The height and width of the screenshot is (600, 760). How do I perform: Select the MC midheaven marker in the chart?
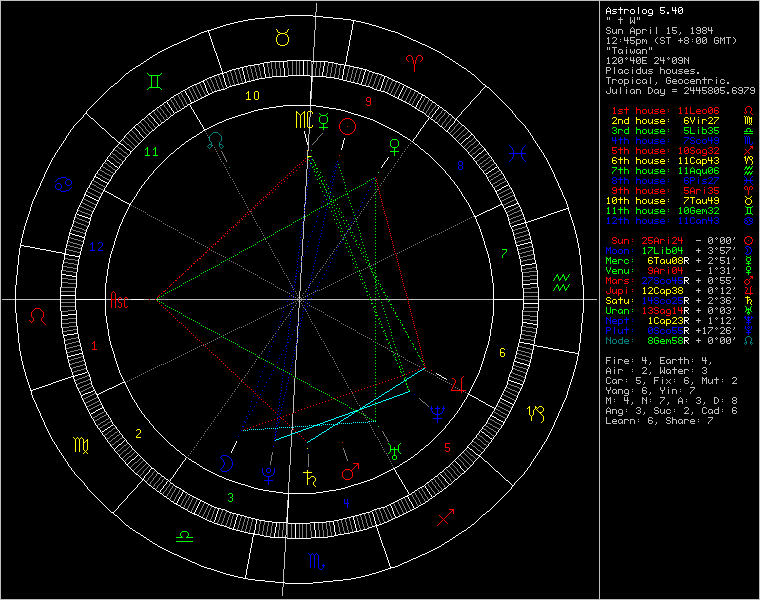tap(304, 120)
